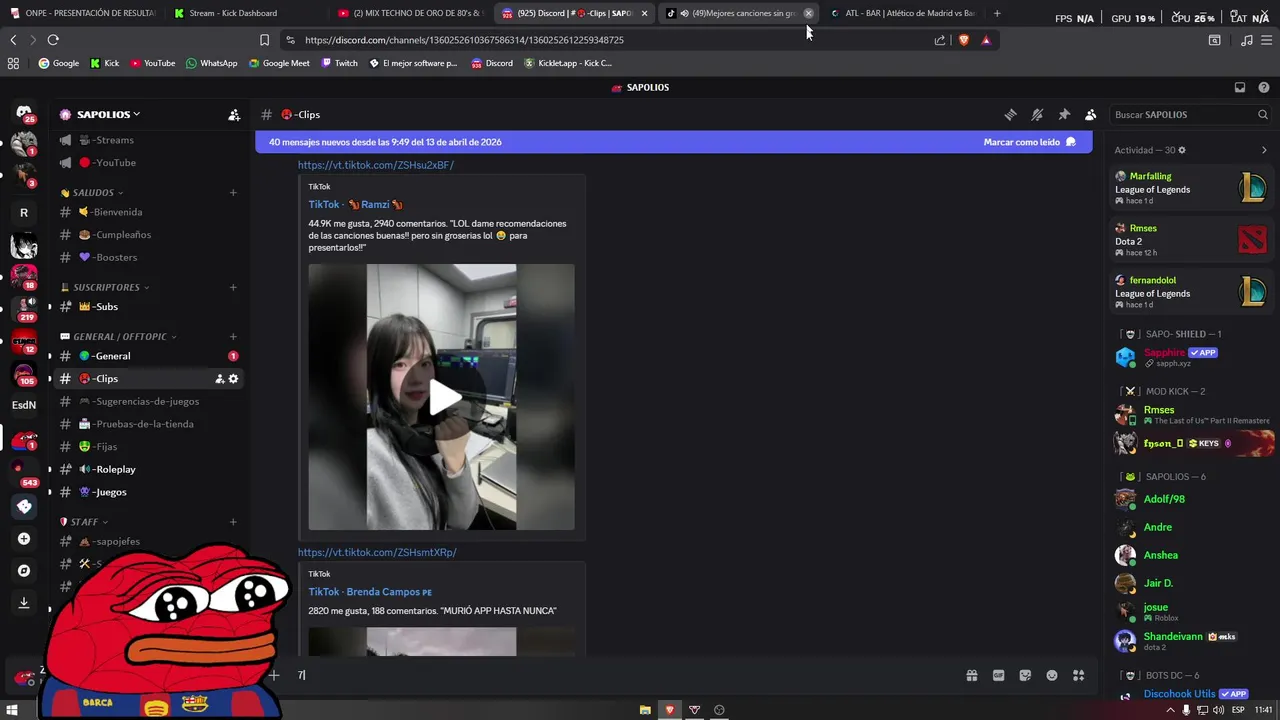Open the General channel
Screen dimensions: 1280x720
148,356
